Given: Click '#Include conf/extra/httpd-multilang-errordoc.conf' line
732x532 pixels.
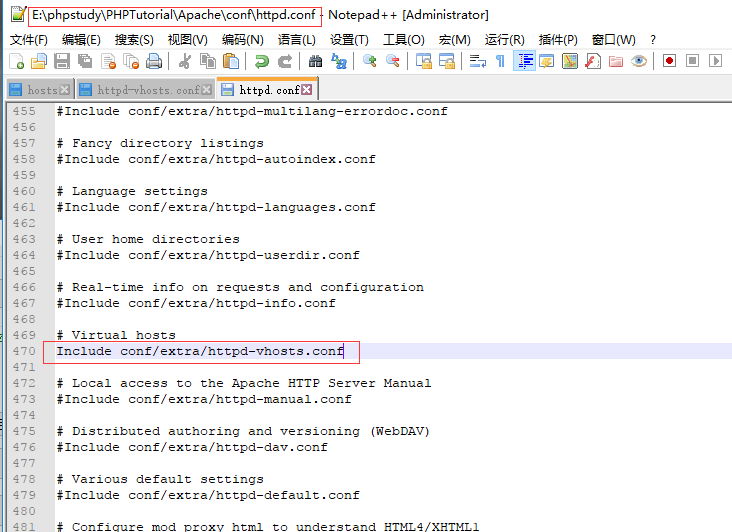Looking at the screenshot, I should [252, 112].
